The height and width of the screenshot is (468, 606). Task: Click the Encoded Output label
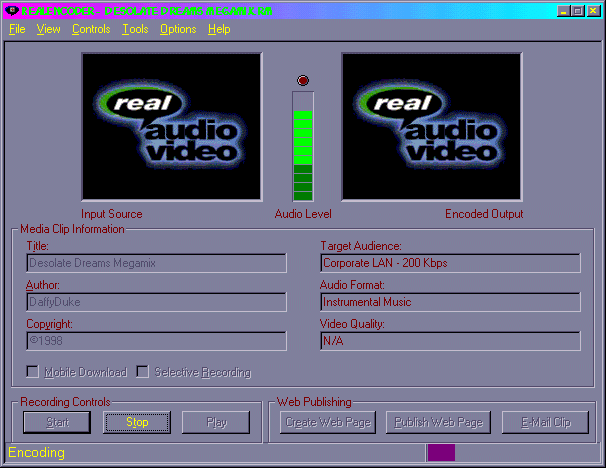tap(484, 214)
